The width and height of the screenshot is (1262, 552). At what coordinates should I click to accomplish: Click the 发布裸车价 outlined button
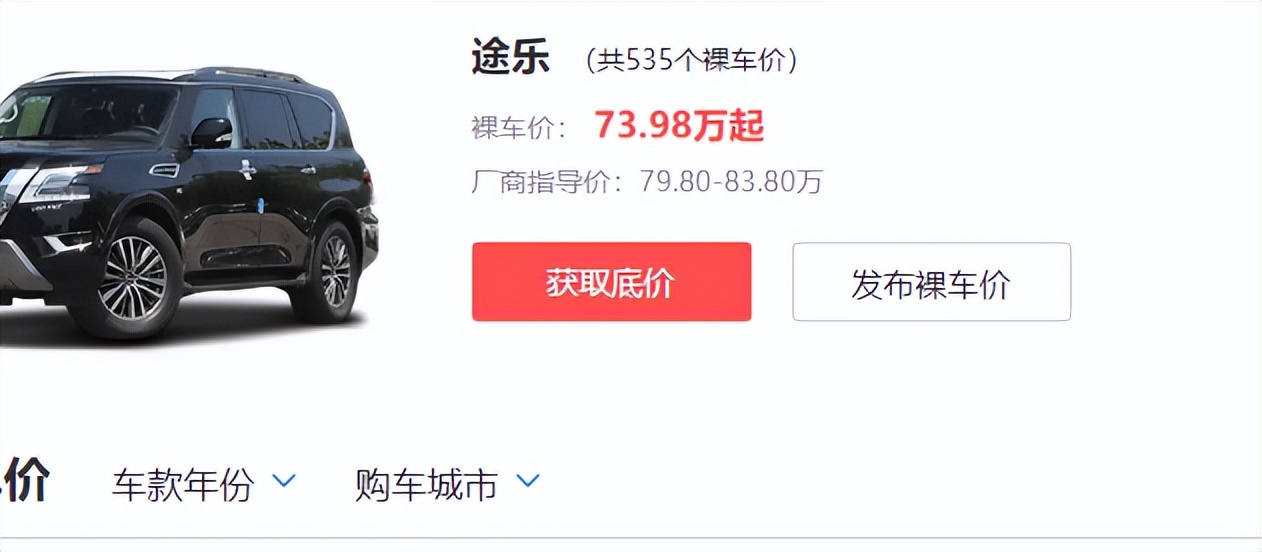click(931, 282)
